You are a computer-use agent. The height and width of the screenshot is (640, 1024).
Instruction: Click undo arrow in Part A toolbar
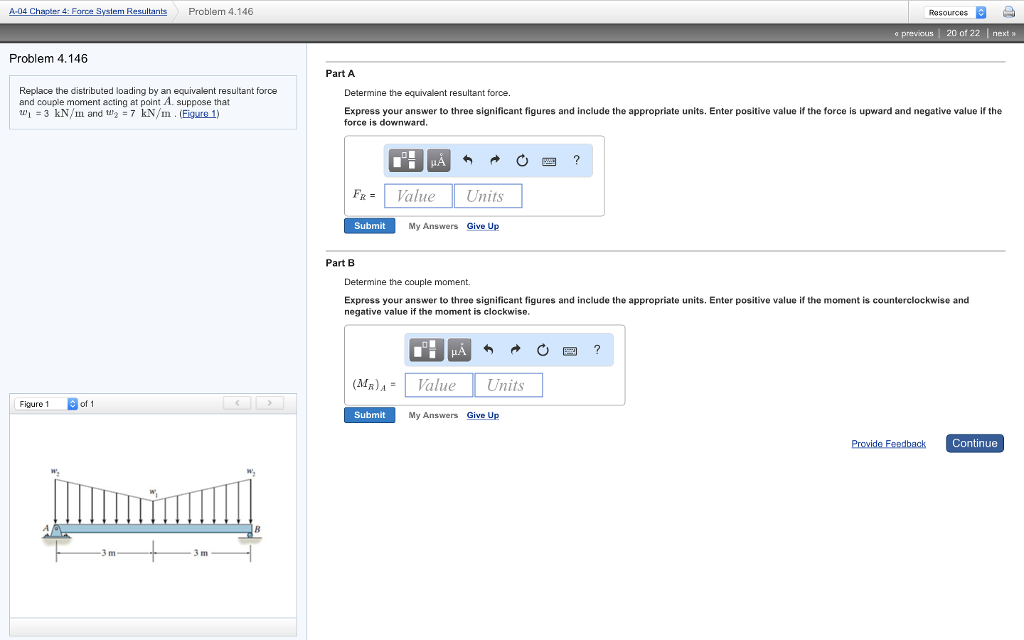468,160
